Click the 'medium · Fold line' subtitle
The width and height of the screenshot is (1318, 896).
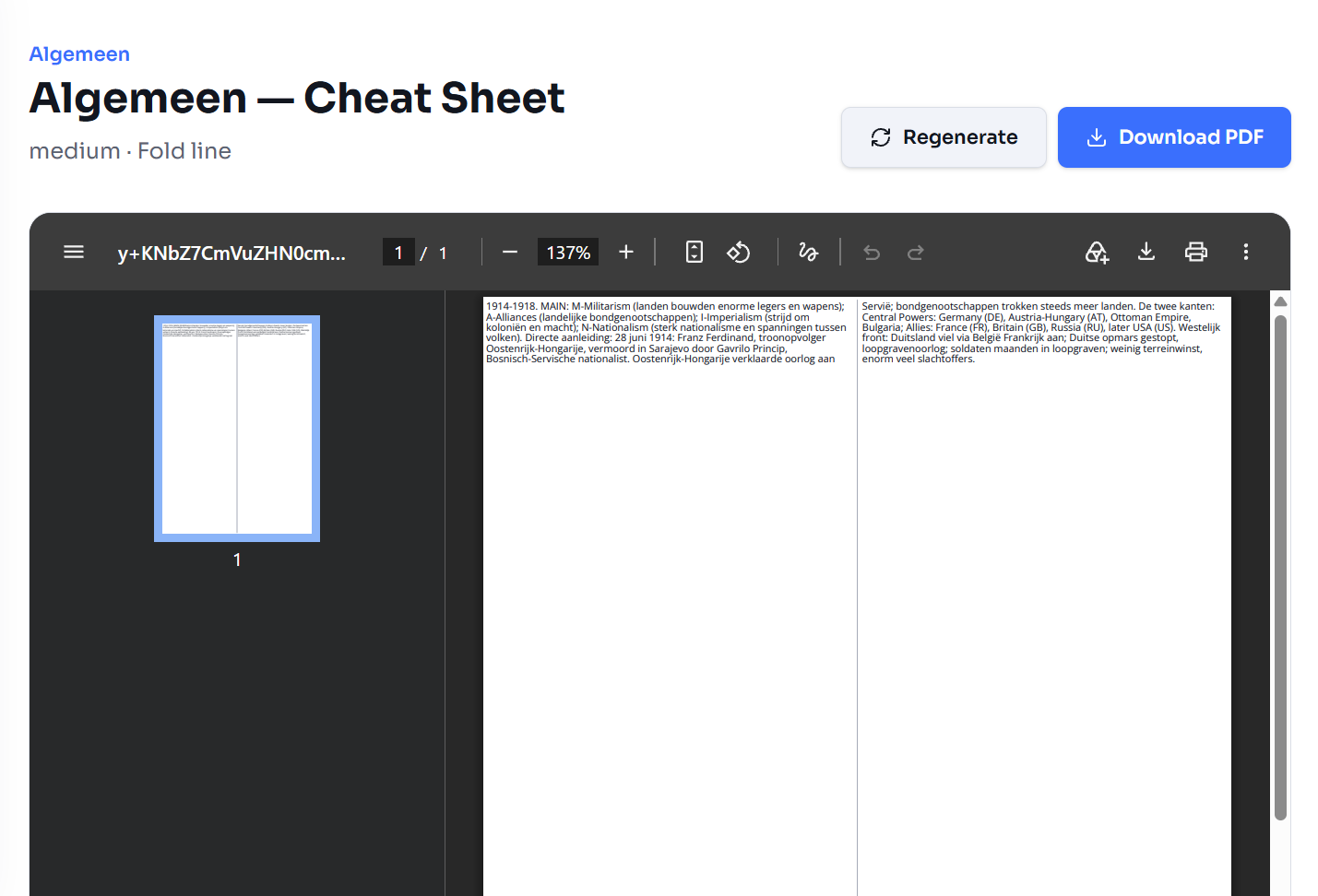(x=130, y=150)
